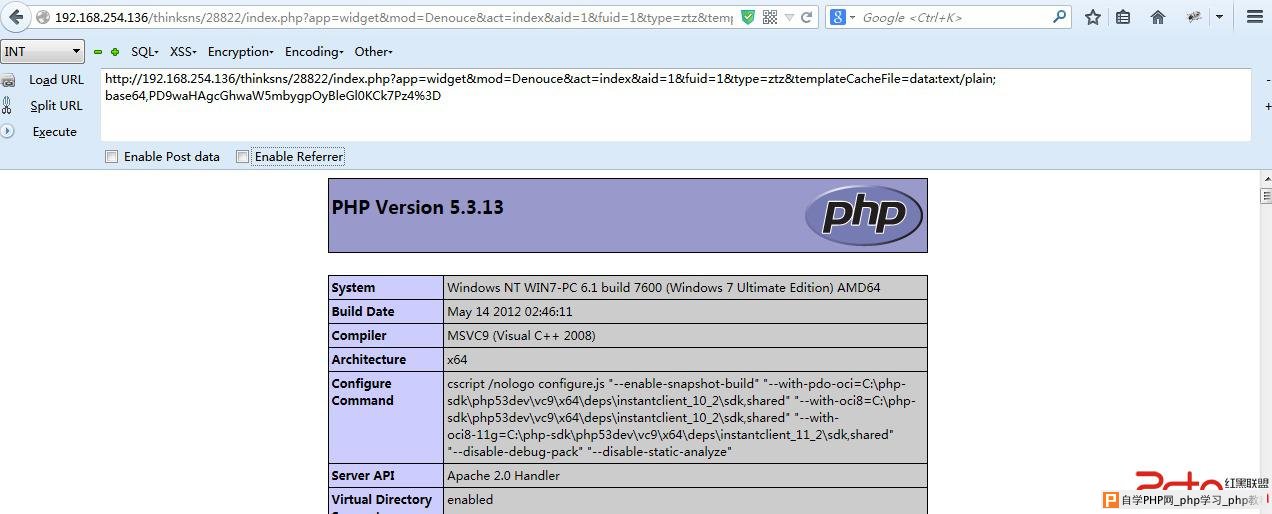Screen dimensions: 1272x514
Task: Click the "May 14 2012 02:46:11" value
Action: tap(510, 312)
